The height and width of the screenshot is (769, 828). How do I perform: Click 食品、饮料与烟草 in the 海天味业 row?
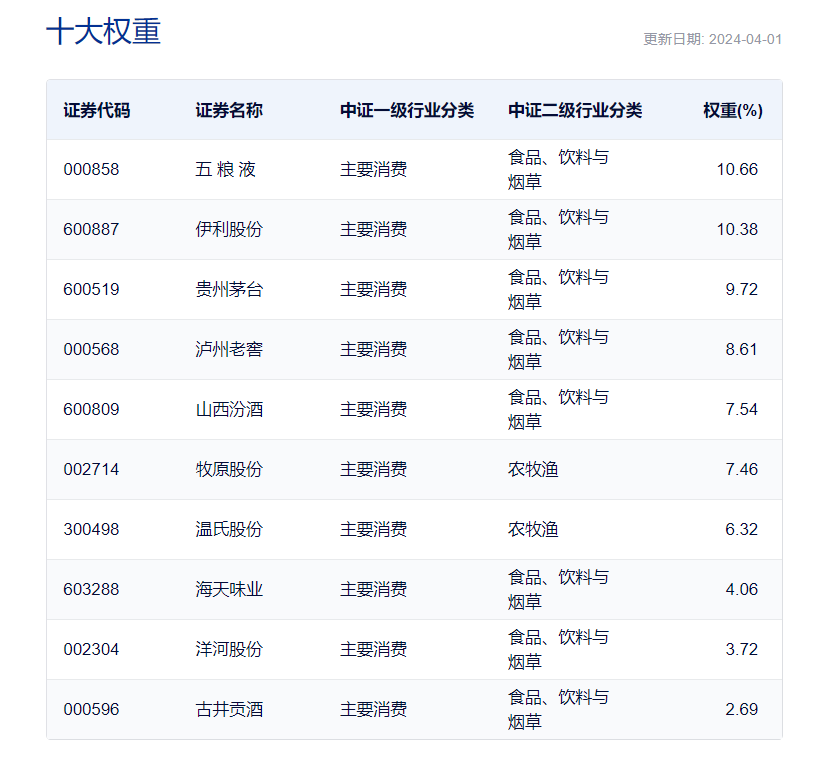[559, 589]
